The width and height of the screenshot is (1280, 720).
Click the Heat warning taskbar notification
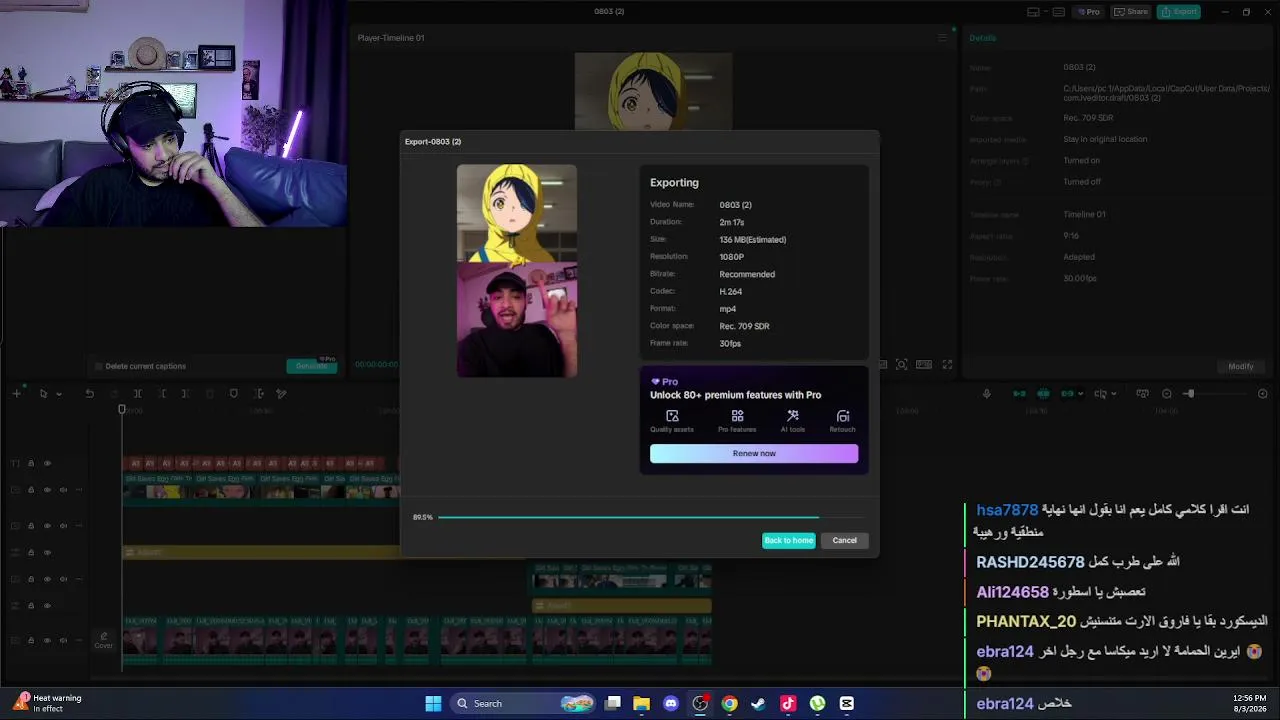[x=45, y=704]
